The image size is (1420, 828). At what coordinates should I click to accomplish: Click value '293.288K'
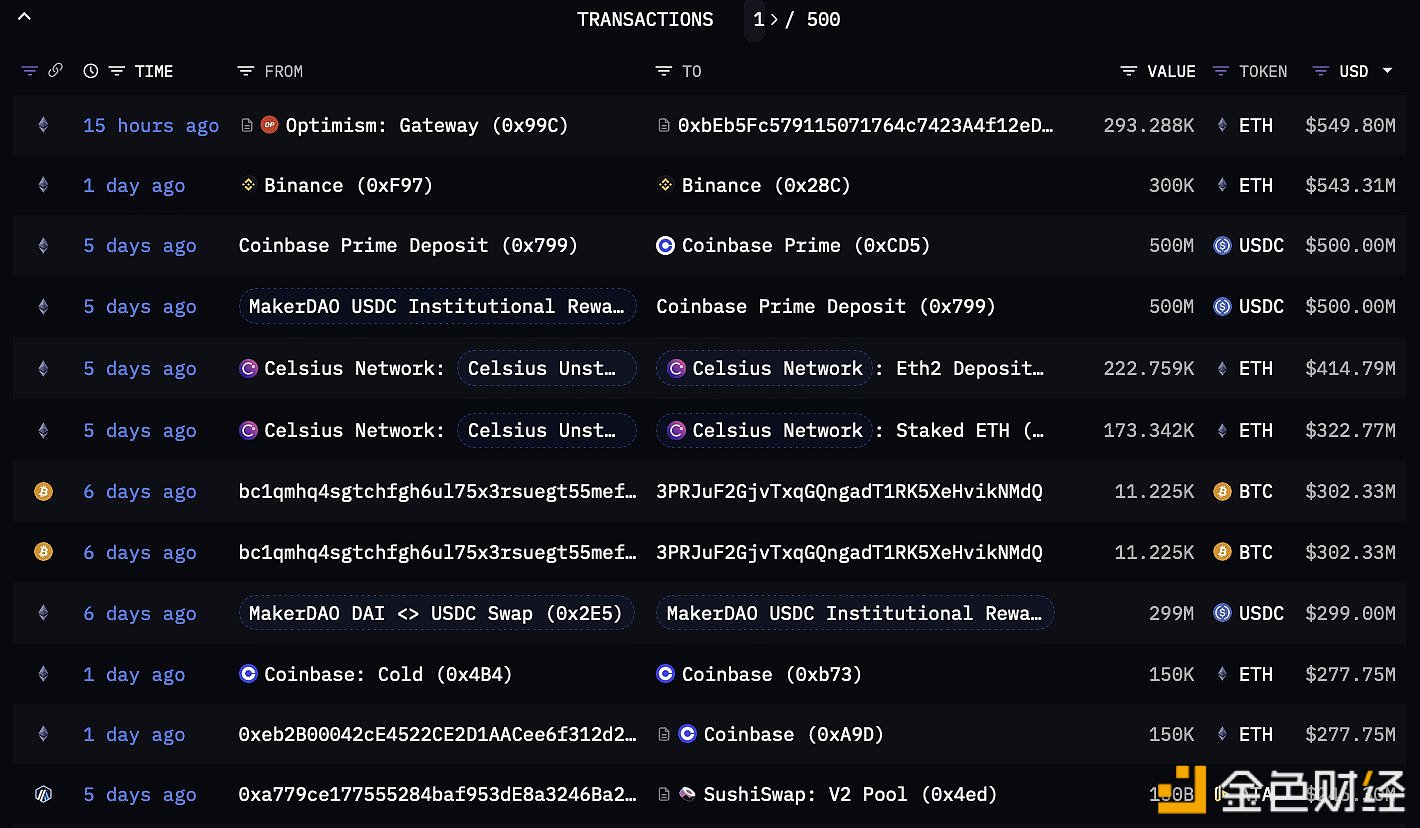click(x=1149, y=125)
